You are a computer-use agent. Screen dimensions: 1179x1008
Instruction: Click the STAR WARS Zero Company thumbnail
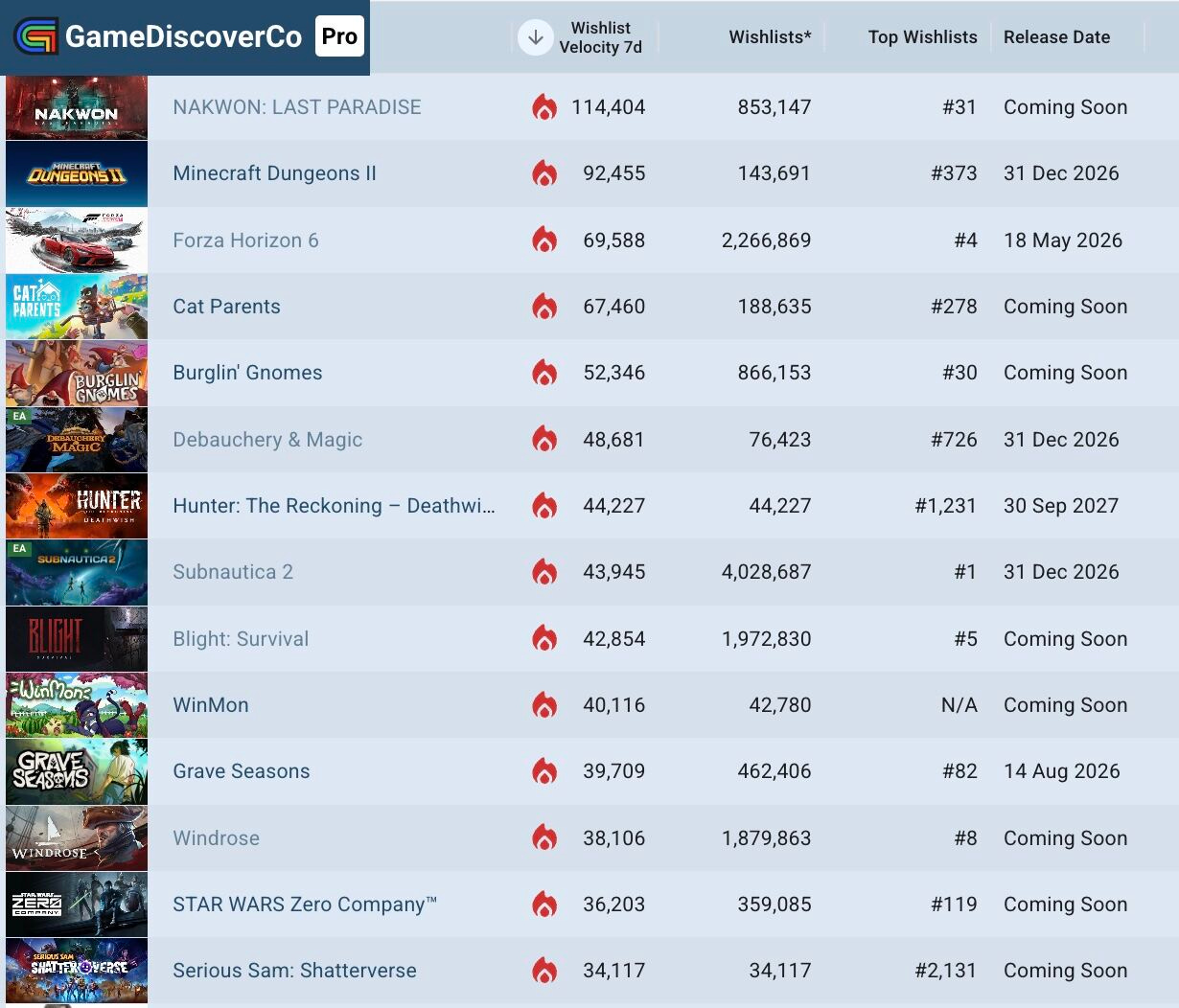(77, 905)
